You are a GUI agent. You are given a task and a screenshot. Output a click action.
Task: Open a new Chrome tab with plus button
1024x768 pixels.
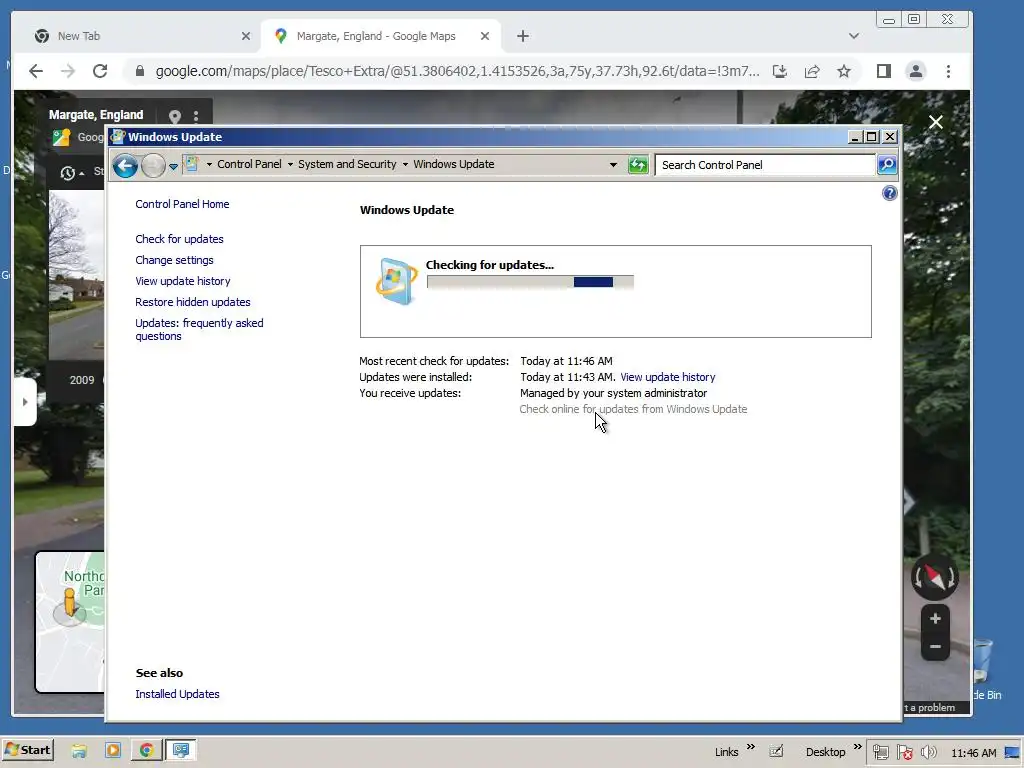pos(522,36)
